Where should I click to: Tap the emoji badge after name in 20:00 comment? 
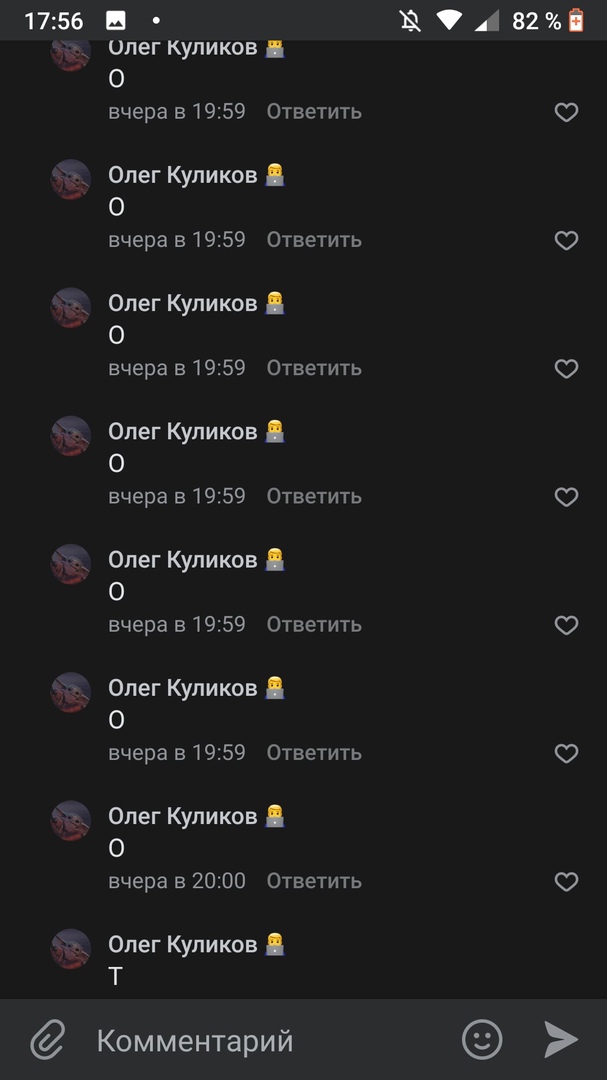coord(275,816)
